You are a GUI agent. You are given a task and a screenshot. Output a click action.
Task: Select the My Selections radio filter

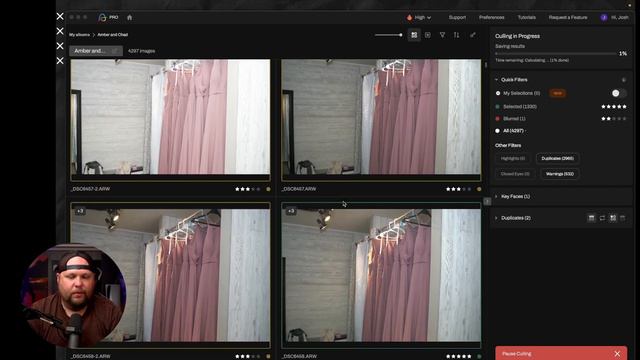(x=498, y=93)
